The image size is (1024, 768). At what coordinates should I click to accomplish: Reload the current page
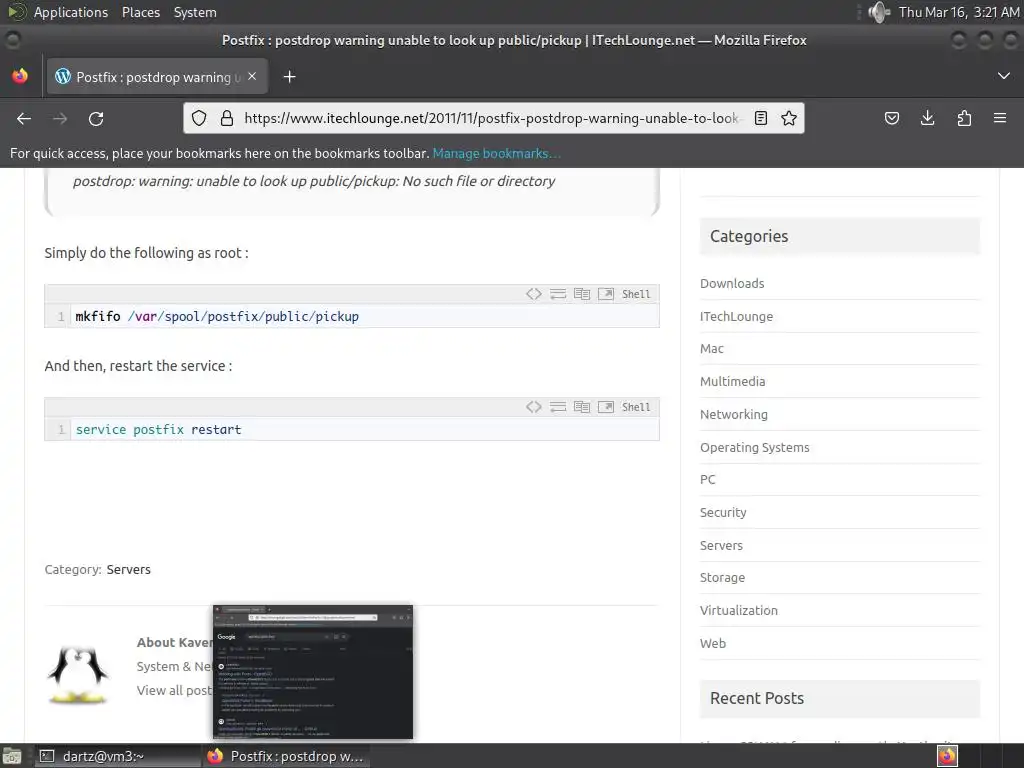click(96, 118)
